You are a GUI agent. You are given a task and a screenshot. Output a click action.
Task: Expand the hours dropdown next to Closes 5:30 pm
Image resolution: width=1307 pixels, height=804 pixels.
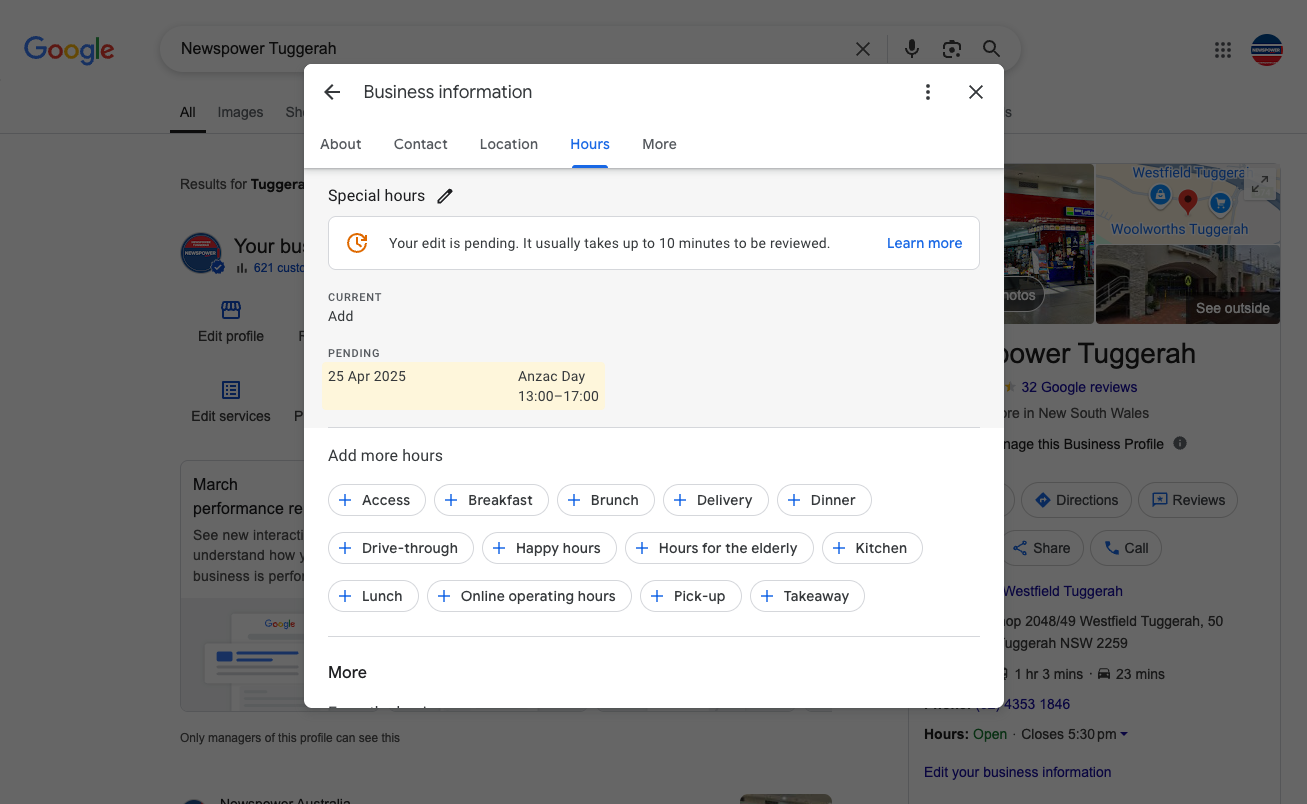pos(1124,734)
